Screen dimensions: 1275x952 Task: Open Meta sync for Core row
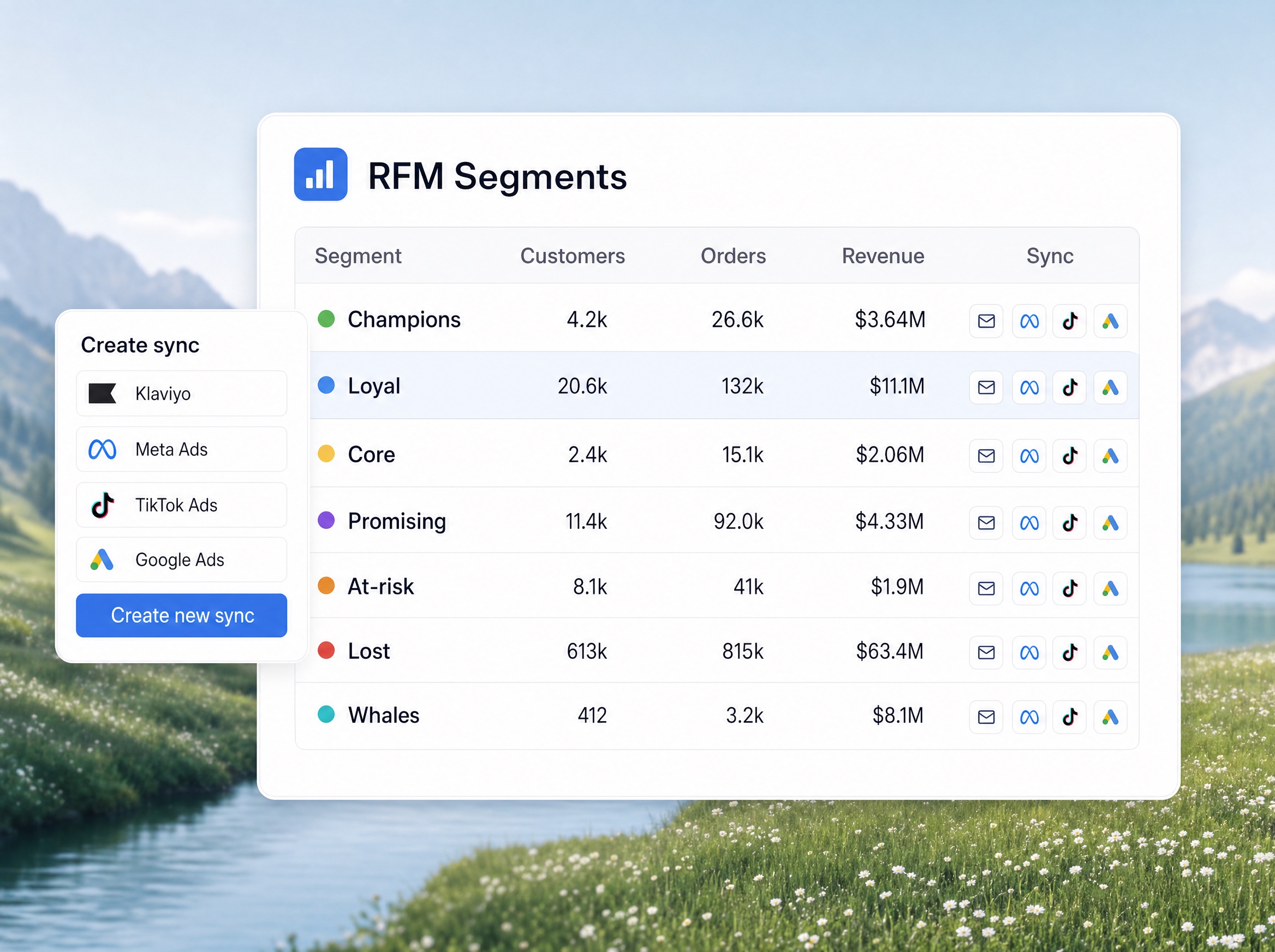tap(1029, 456)
